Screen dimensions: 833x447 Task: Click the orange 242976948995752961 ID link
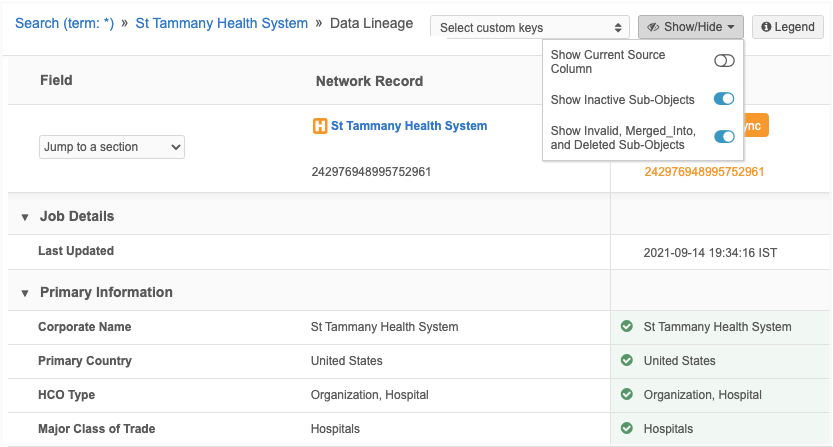704,172
